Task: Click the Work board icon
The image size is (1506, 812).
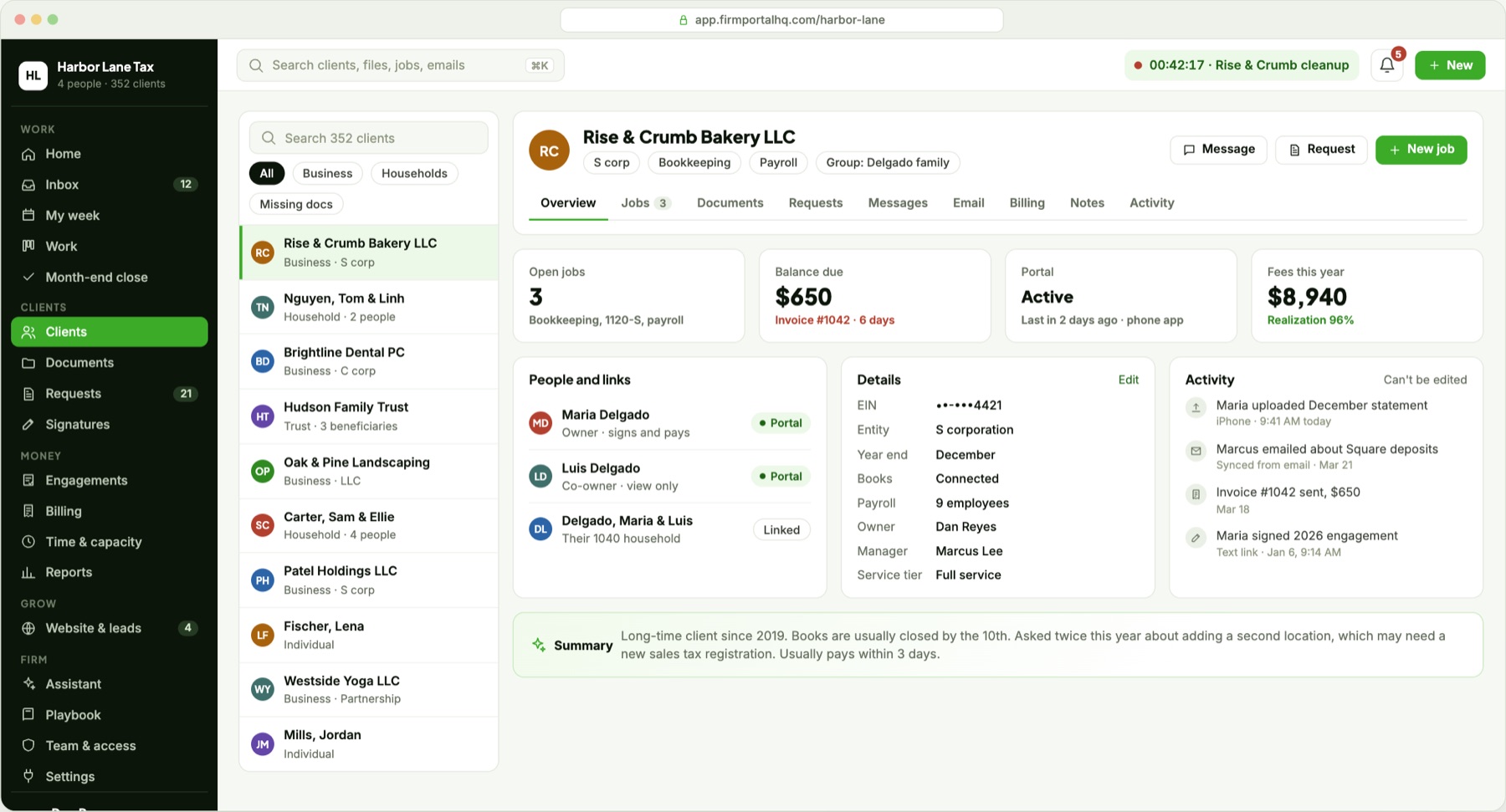Action: (x=28, y=246)
